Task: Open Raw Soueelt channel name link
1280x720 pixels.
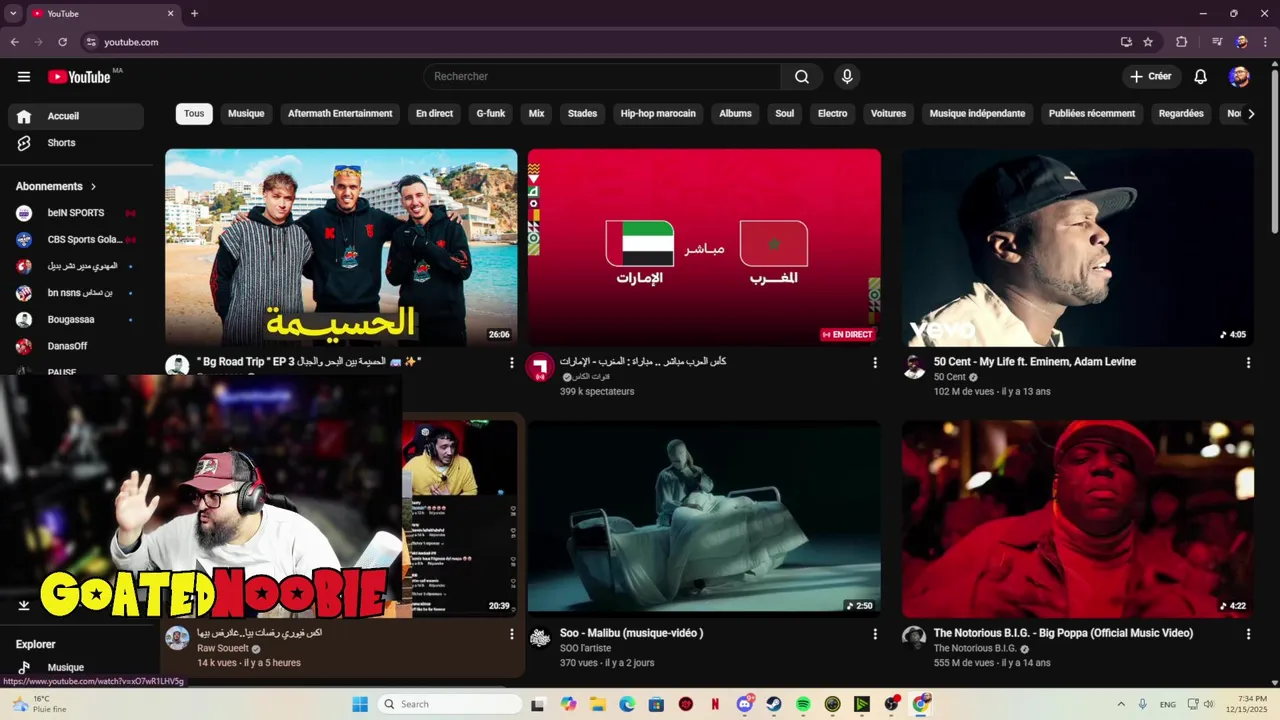Action: click(222, 648)
